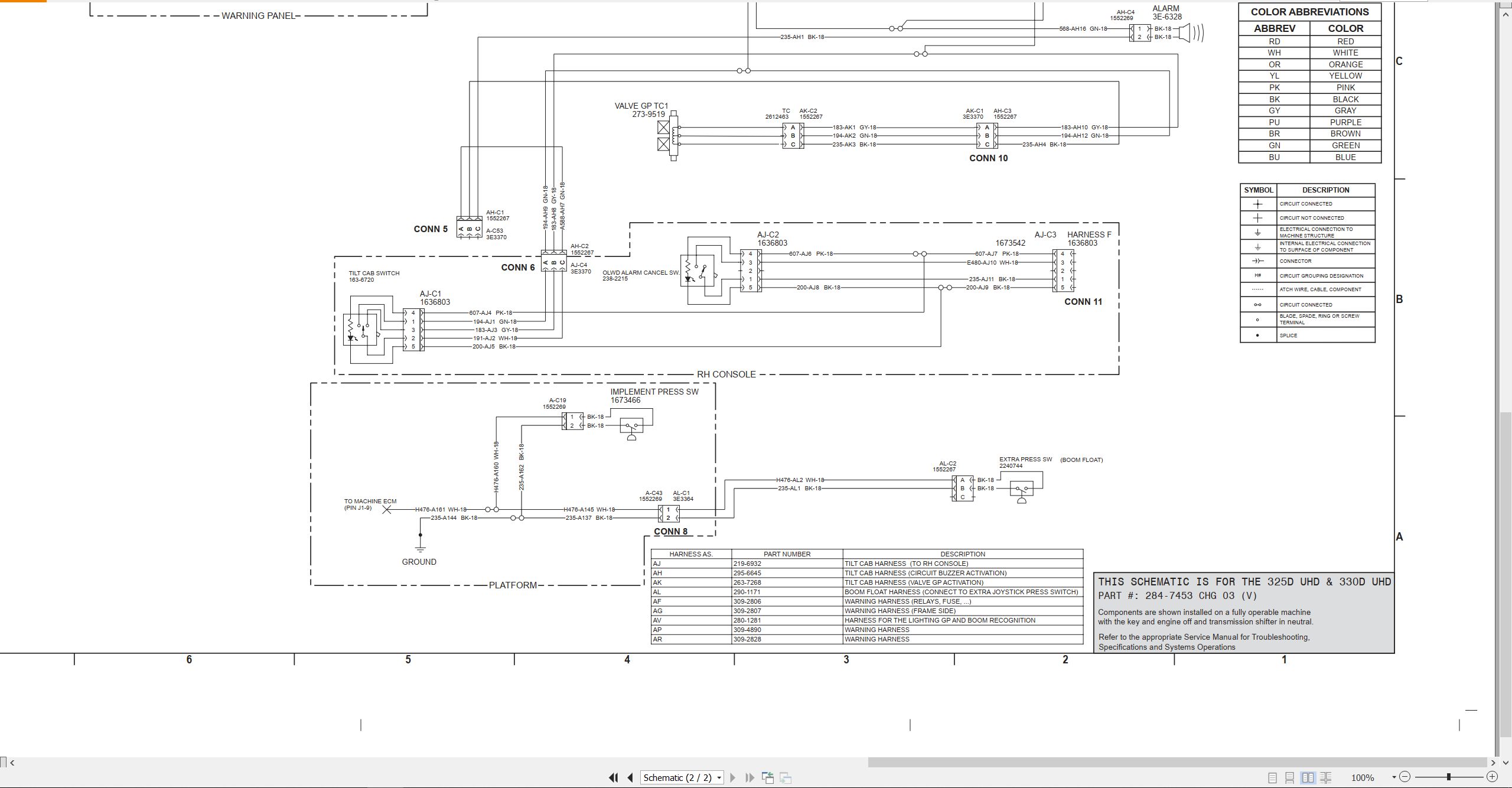1512x788 pixels.
Task: Click the WARNING HARNESS (FRAME SIDE) description
Action: point(900,611)
